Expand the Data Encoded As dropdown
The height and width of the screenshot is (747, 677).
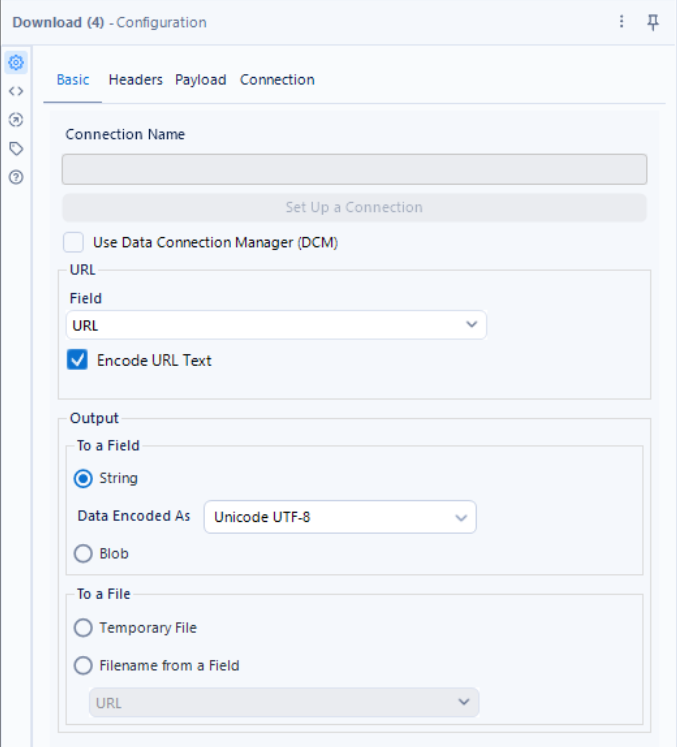[x=340, y=517]
